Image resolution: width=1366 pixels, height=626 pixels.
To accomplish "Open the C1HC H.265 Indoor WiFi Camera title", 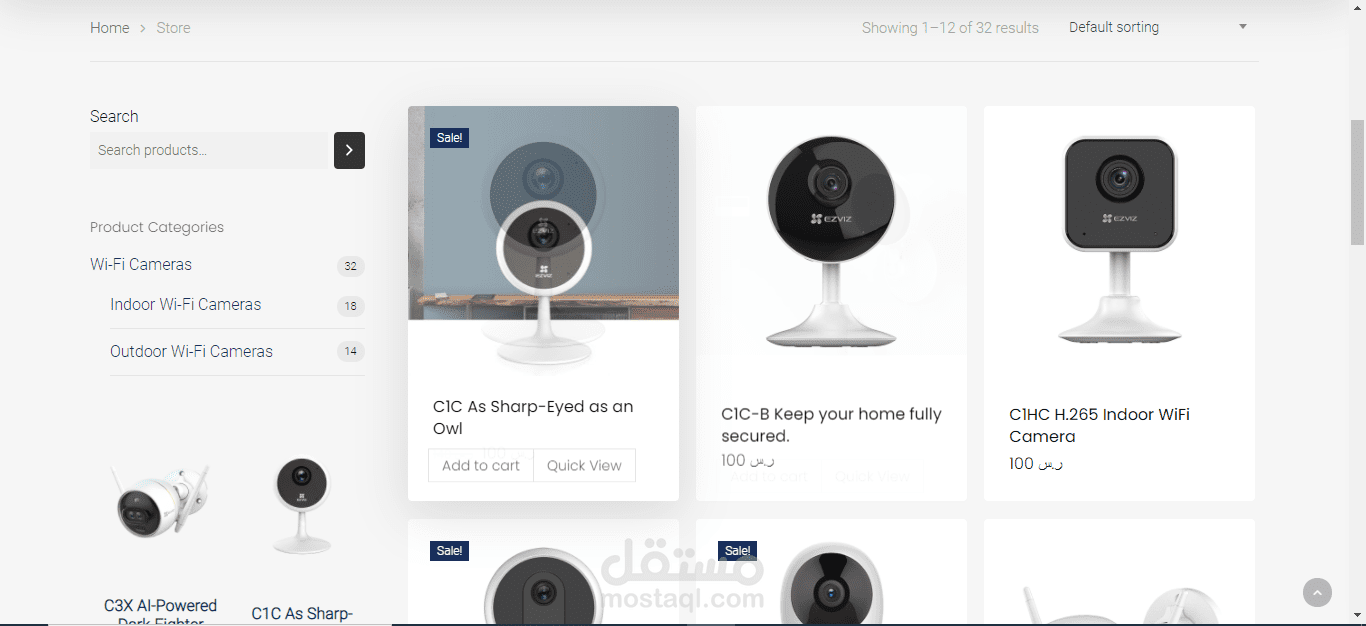I will point(1099,425).
